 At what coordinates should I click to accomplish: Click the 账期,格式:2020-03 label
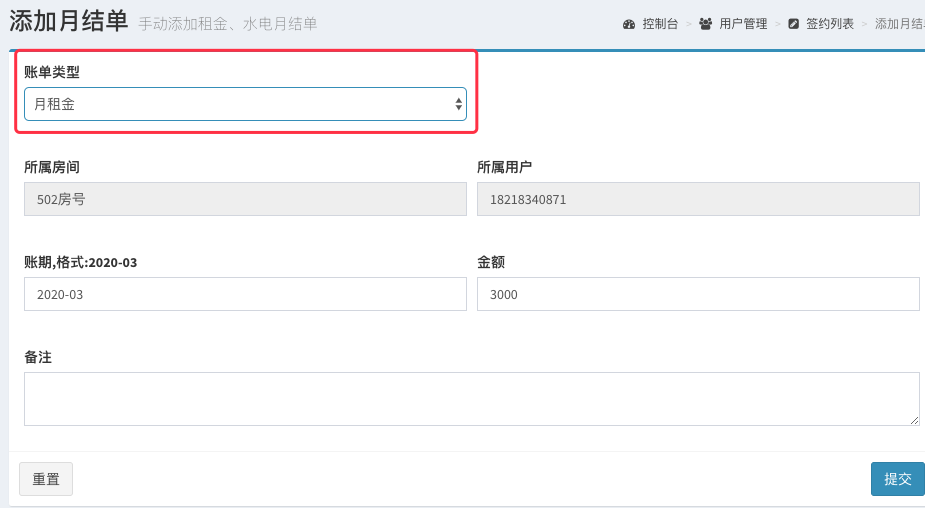coord(81,263)
